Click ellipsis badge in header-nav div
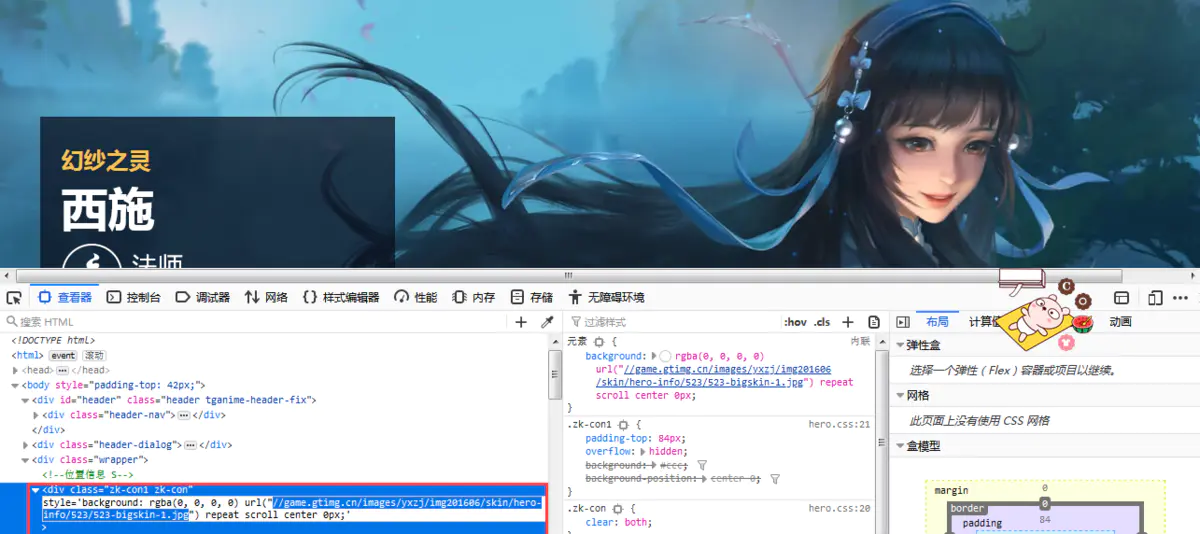The width and height of the screenshot is (1200, 534). click(184, 415)
